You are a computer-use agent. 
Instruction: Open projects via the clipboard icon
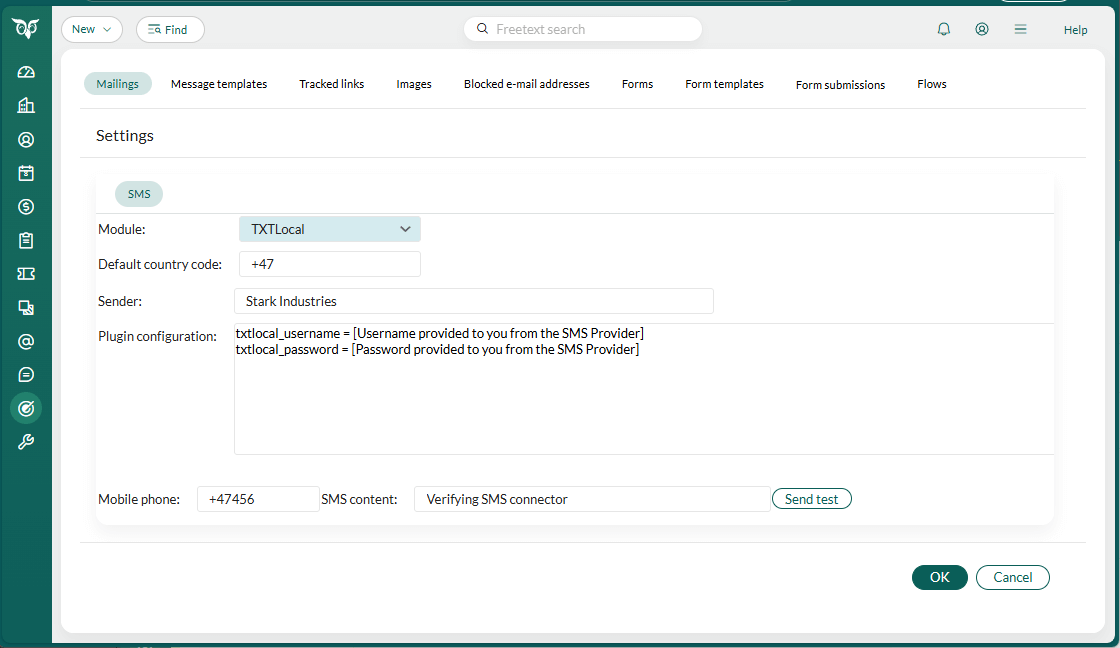coord(26,240)
